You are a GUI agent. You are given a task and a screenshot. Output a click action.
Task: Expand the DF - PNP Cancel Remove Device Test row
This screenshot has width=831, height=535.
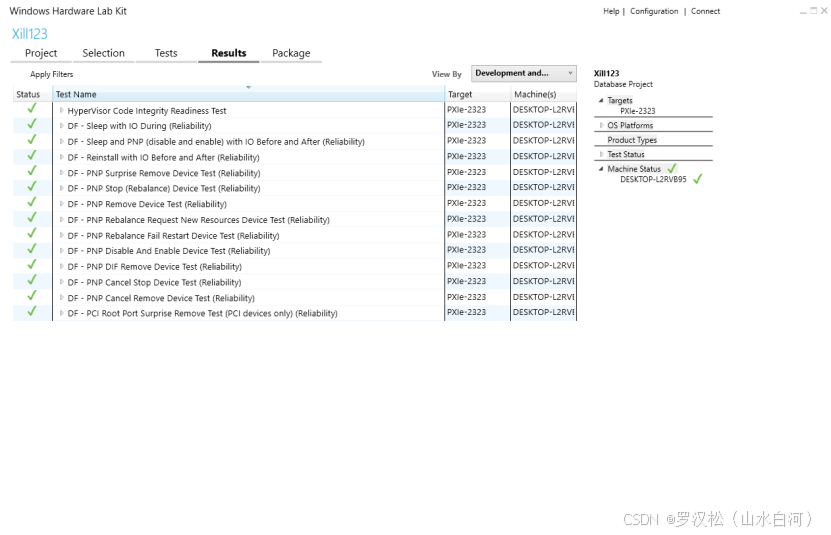coord(61,297)
